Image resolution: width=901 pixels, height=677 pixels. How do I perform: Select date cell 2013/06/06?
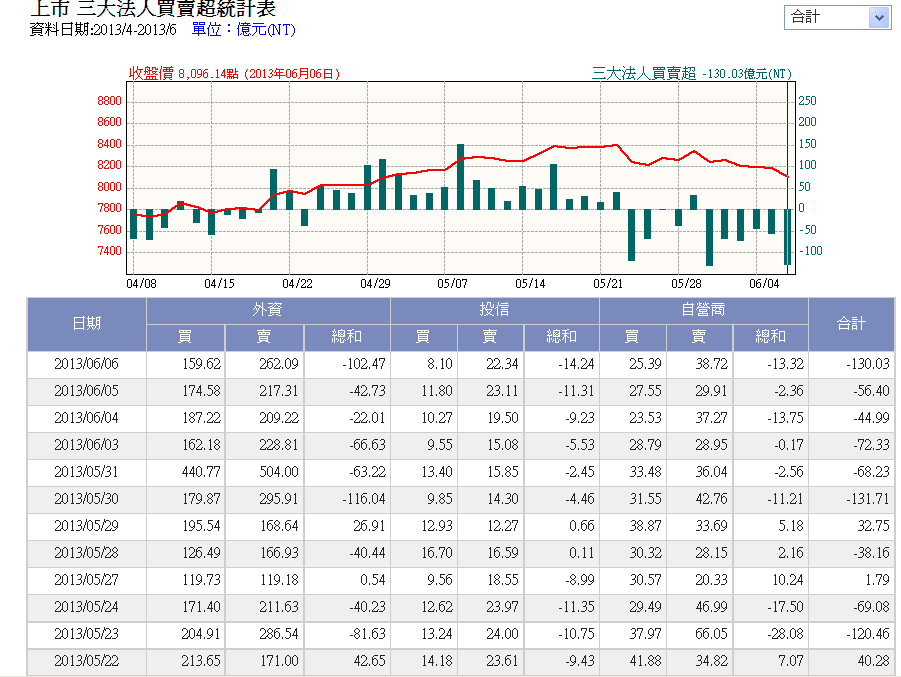[x=86, y=364]
